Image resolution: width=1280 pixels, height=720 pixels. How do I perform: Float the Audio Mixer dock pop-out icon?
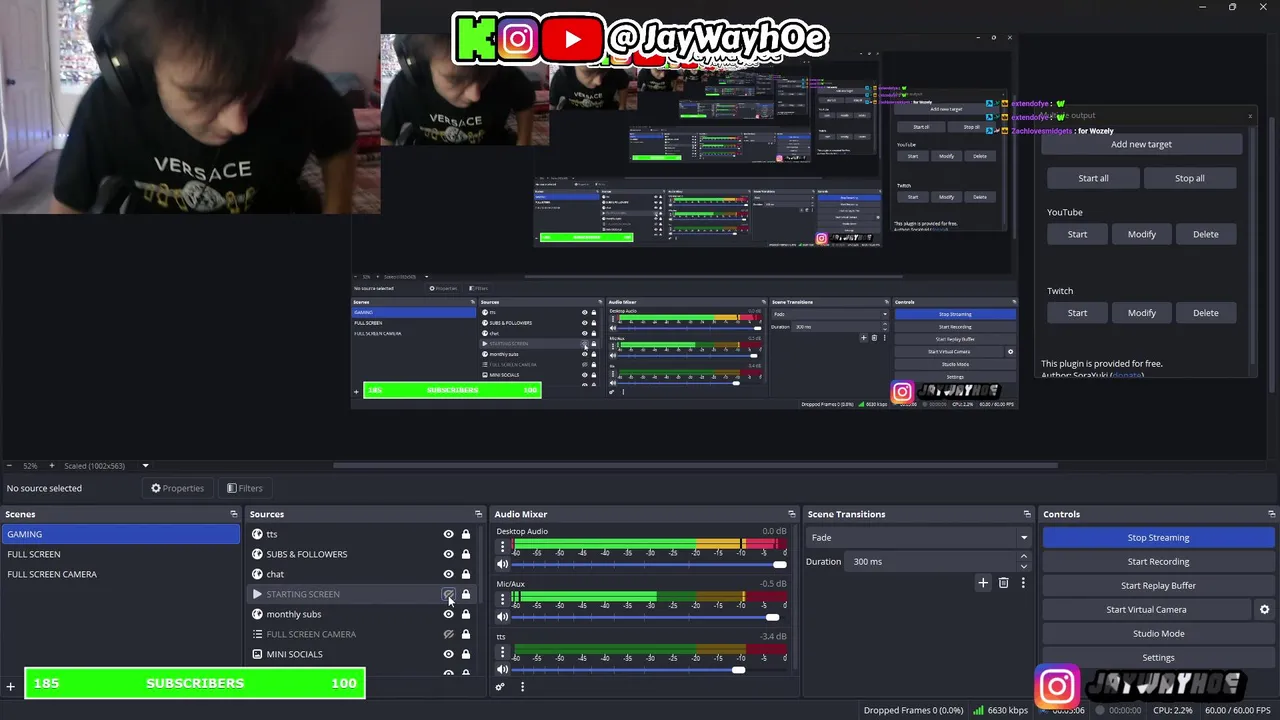click(x=791, y=514)
